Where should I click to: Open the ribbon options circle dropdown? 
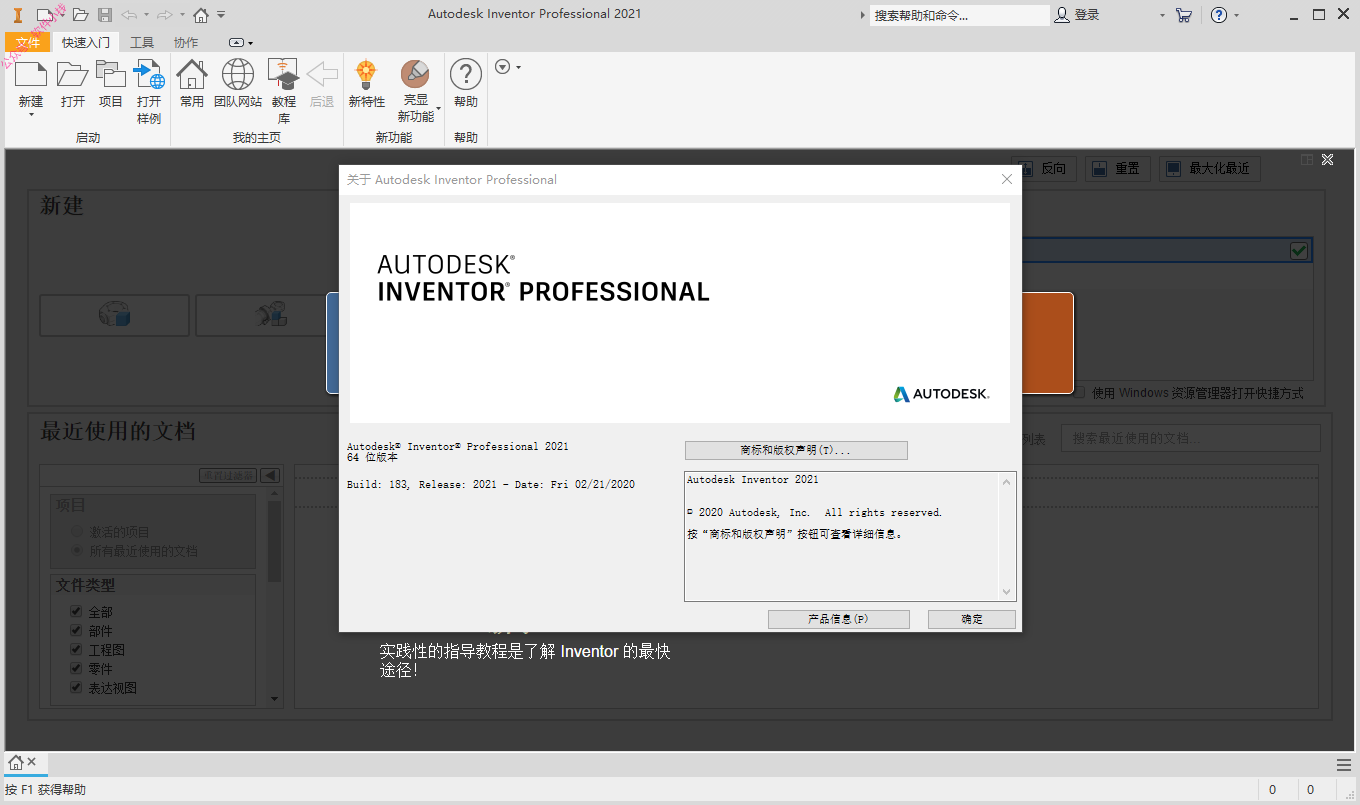click(503, 67)
